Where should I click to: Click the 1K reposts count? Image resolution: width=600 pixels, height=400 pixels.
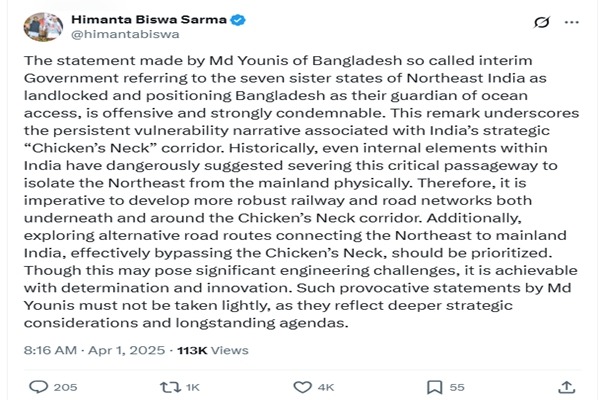pos(195,387)
